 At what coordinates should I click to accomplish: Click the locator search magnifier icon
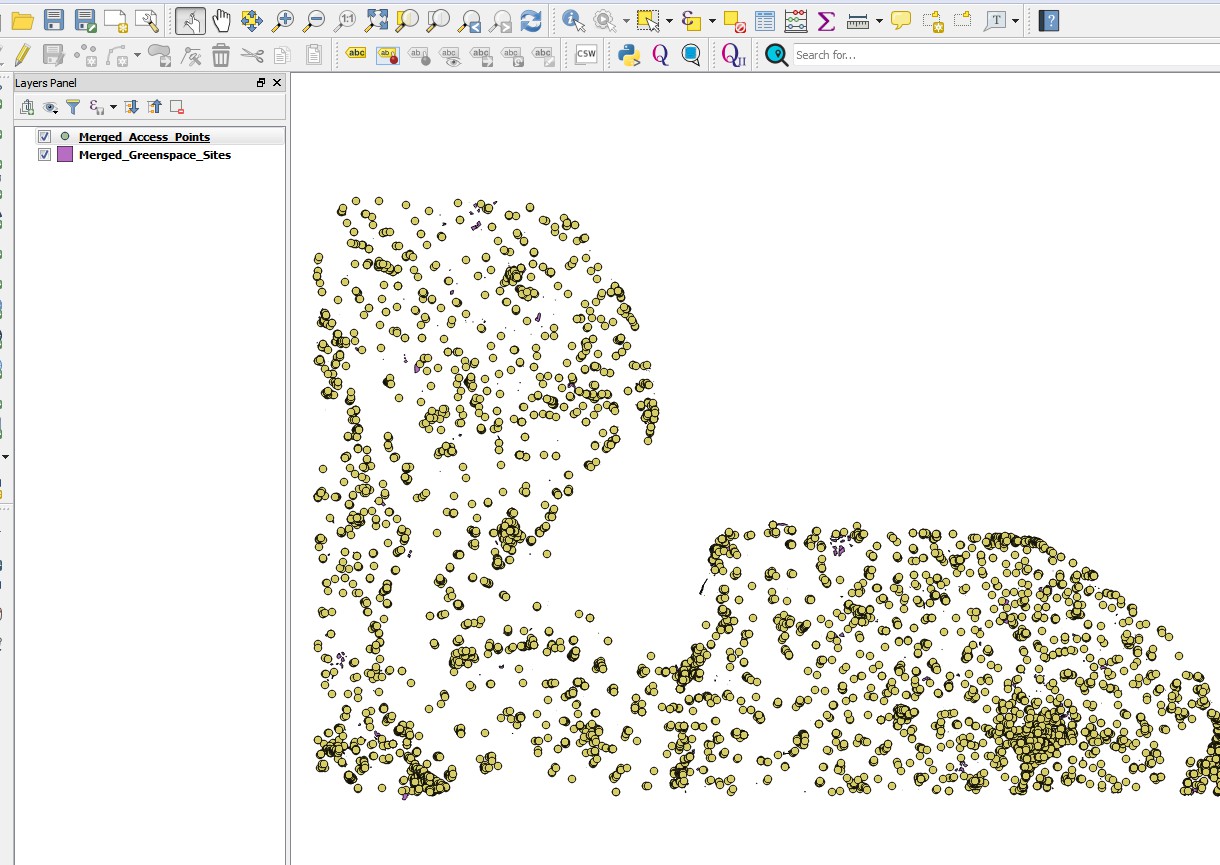pos(777,55)
